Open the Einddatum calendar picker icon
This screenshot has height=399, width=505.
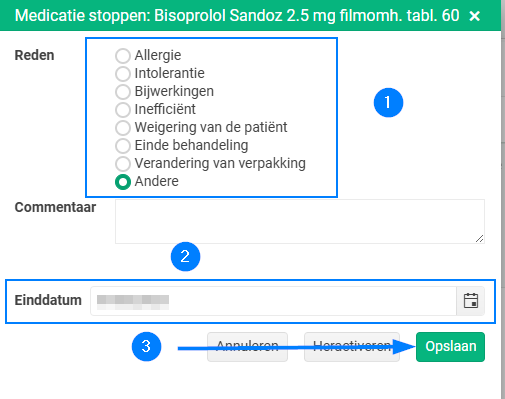(x=471, y=301)
